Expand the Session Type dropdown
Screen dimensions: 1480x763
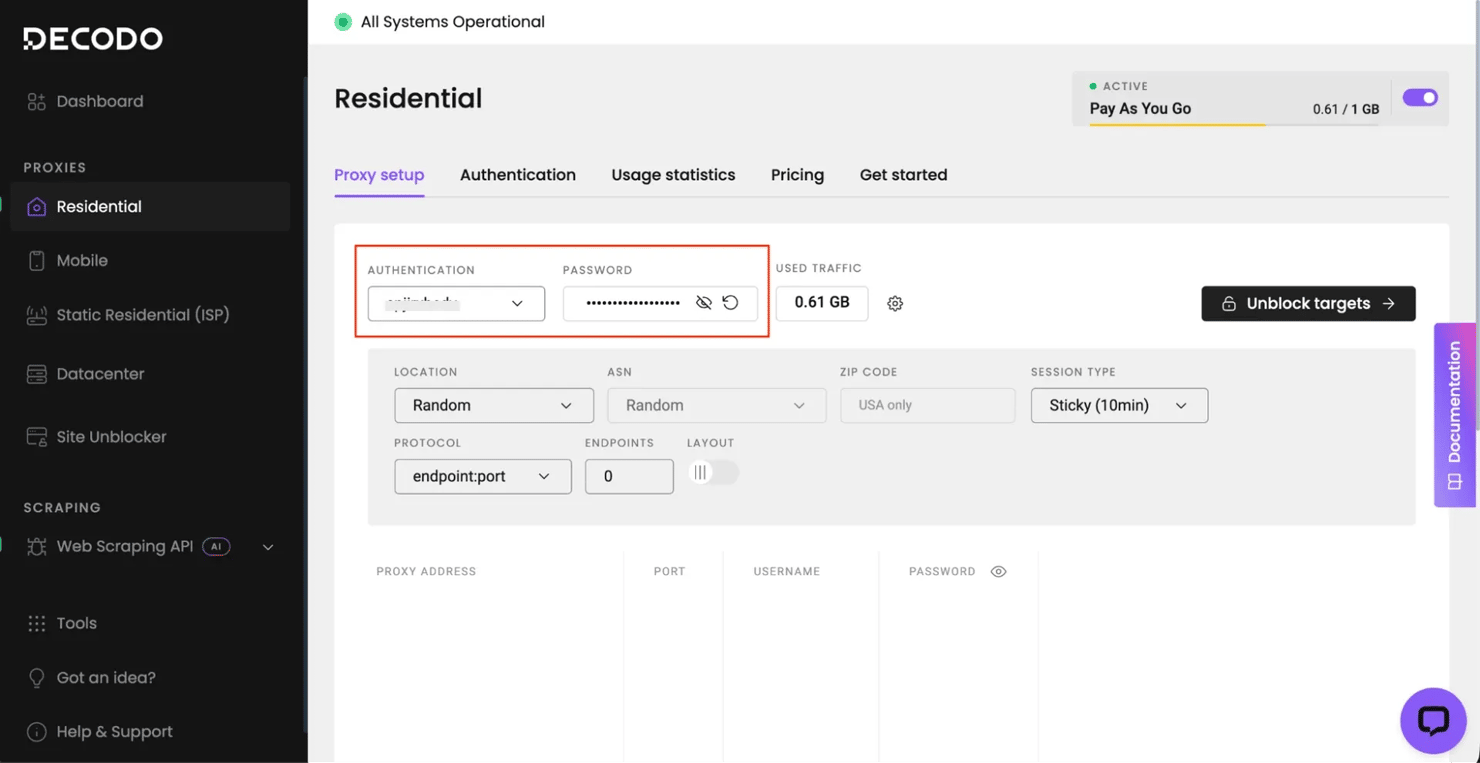pyautogui.click(x=1118, y=406)
